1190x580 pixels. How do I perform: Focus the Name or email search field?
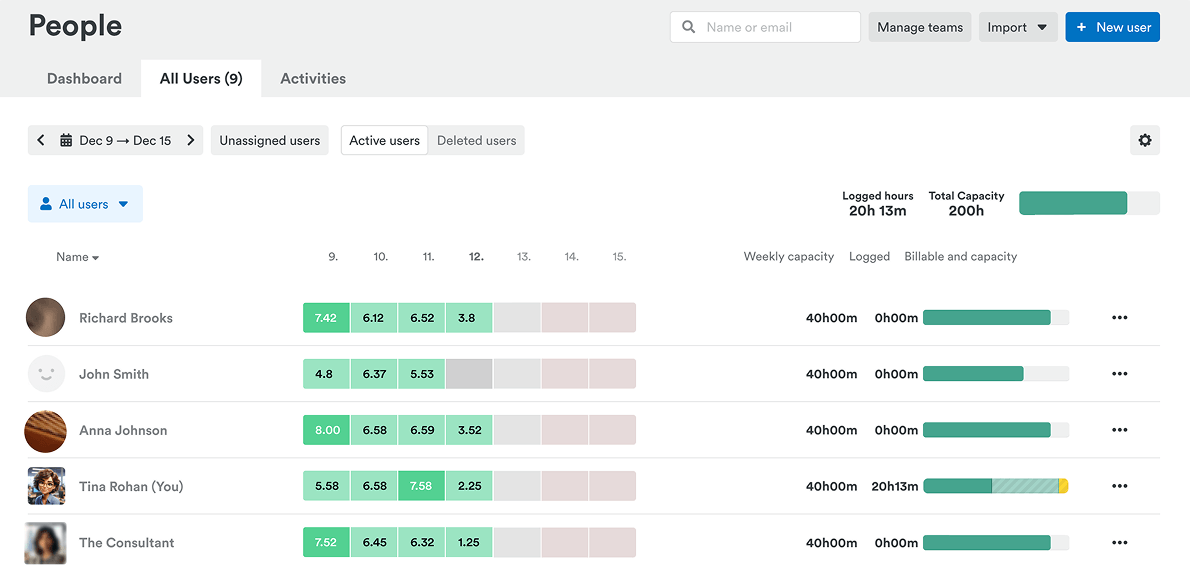click(775, 28)
